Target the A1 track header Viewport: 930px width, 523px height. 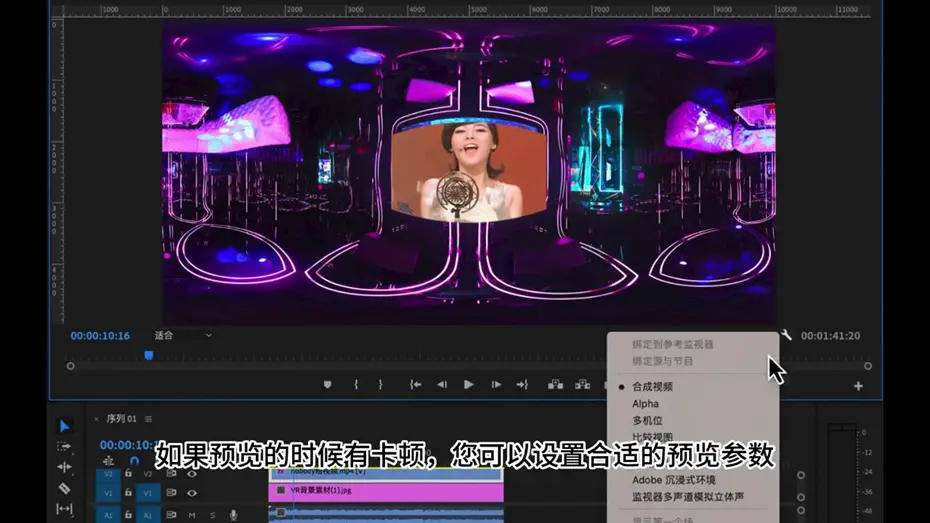[x=148, y=515]
